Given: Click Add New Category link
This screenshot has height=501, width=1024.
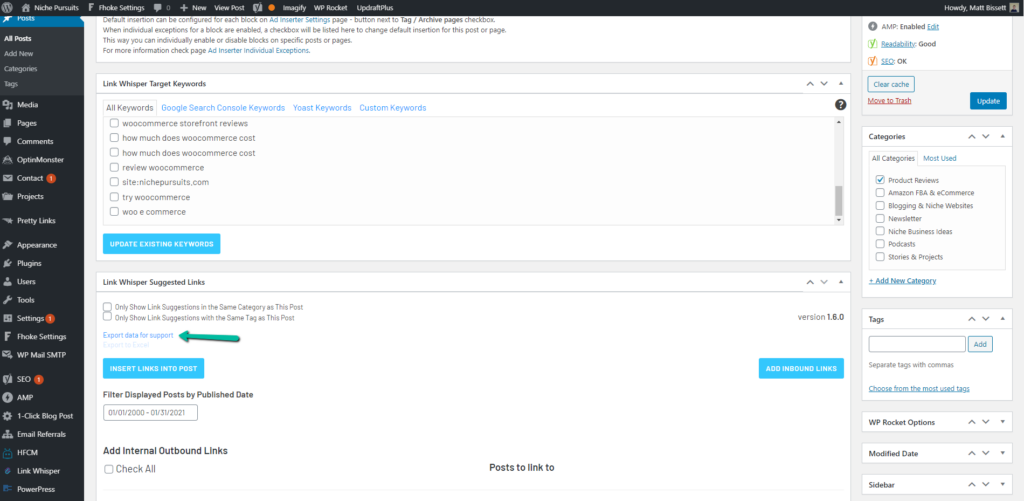Looking at the screenshot, I should point(902,280).
